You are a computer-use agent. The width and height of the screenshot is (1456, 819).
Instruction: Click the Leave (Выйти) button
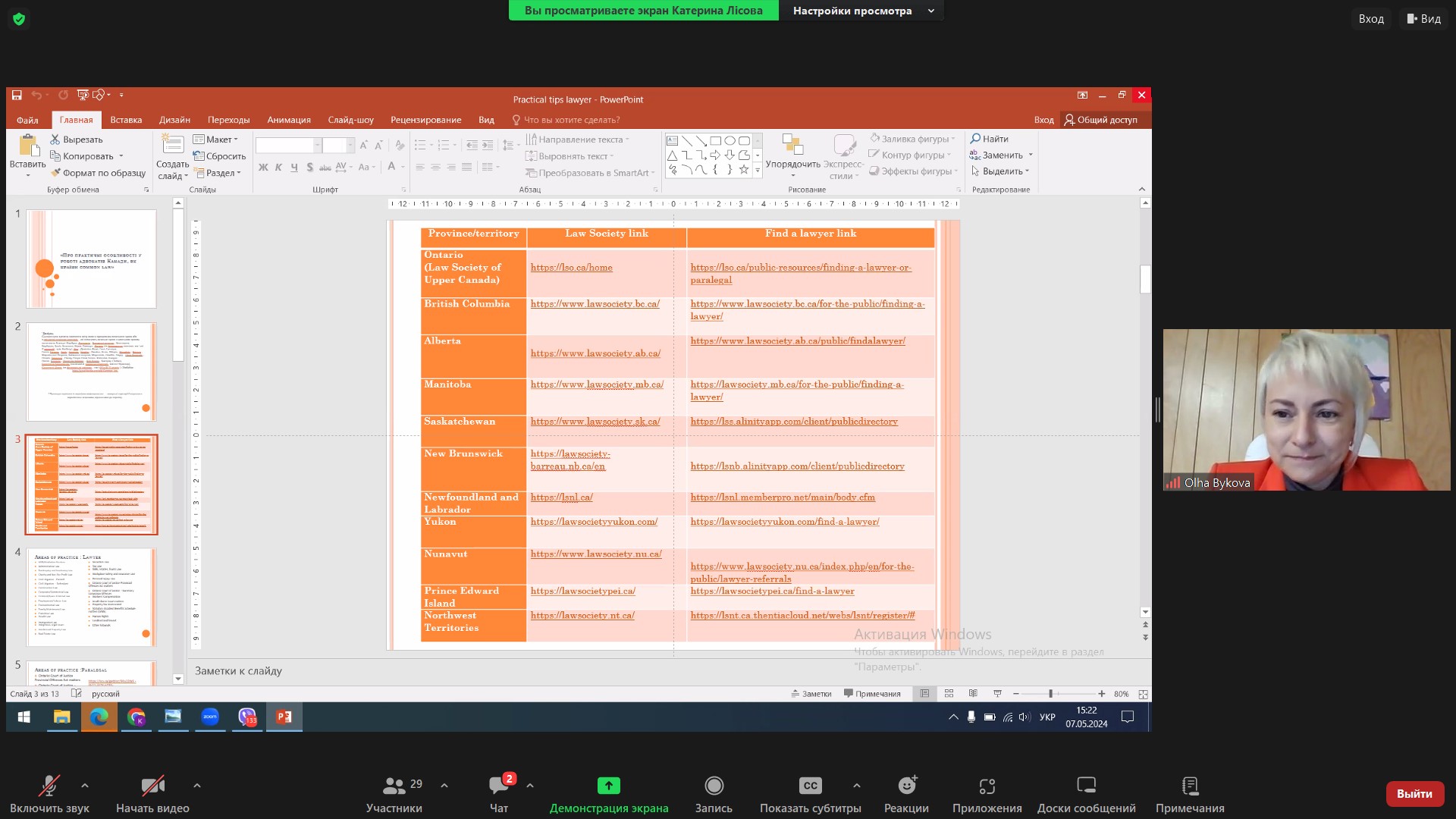(x=1414, y=794)
